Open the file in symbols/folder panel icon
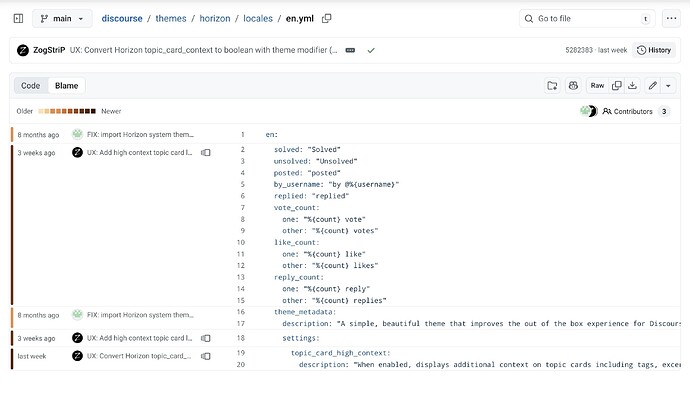The width and height of the screenshot is (690, 393). (552, 86)
